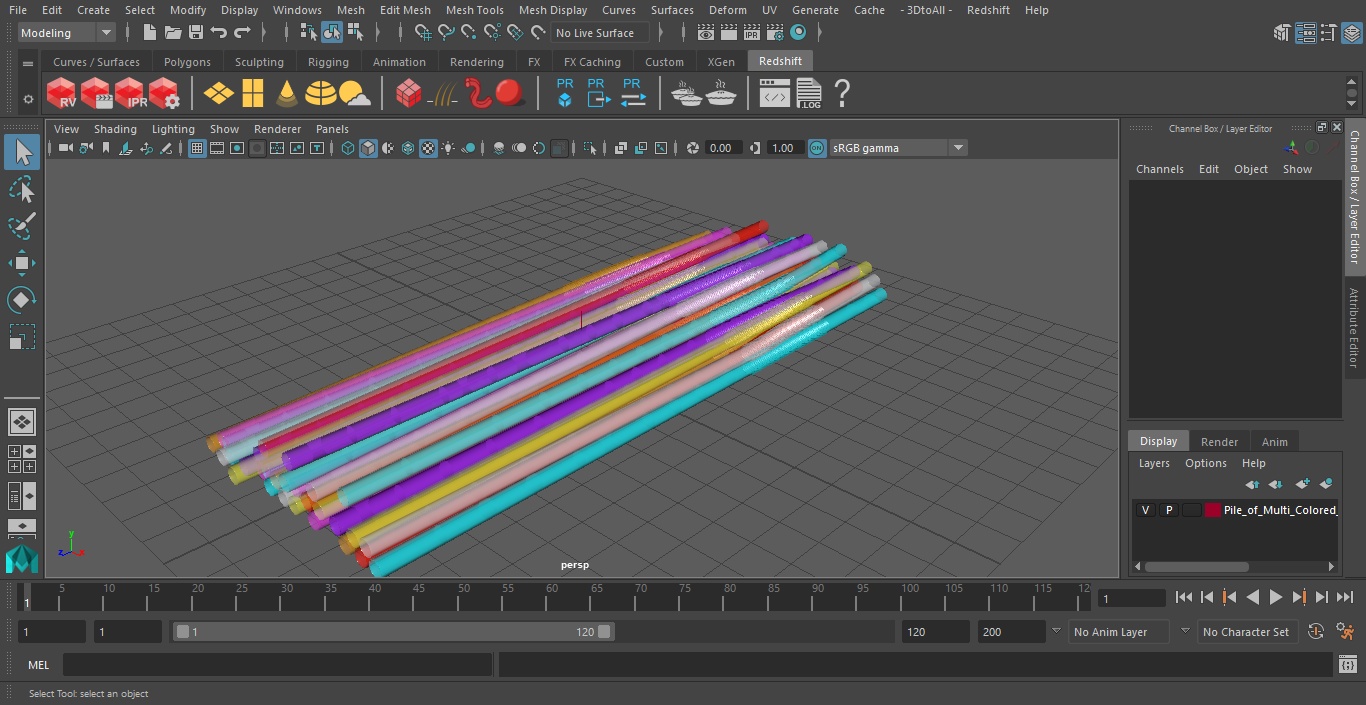Click the open scene folder icon
This screenshot has width=1366, height=705.
173,33
